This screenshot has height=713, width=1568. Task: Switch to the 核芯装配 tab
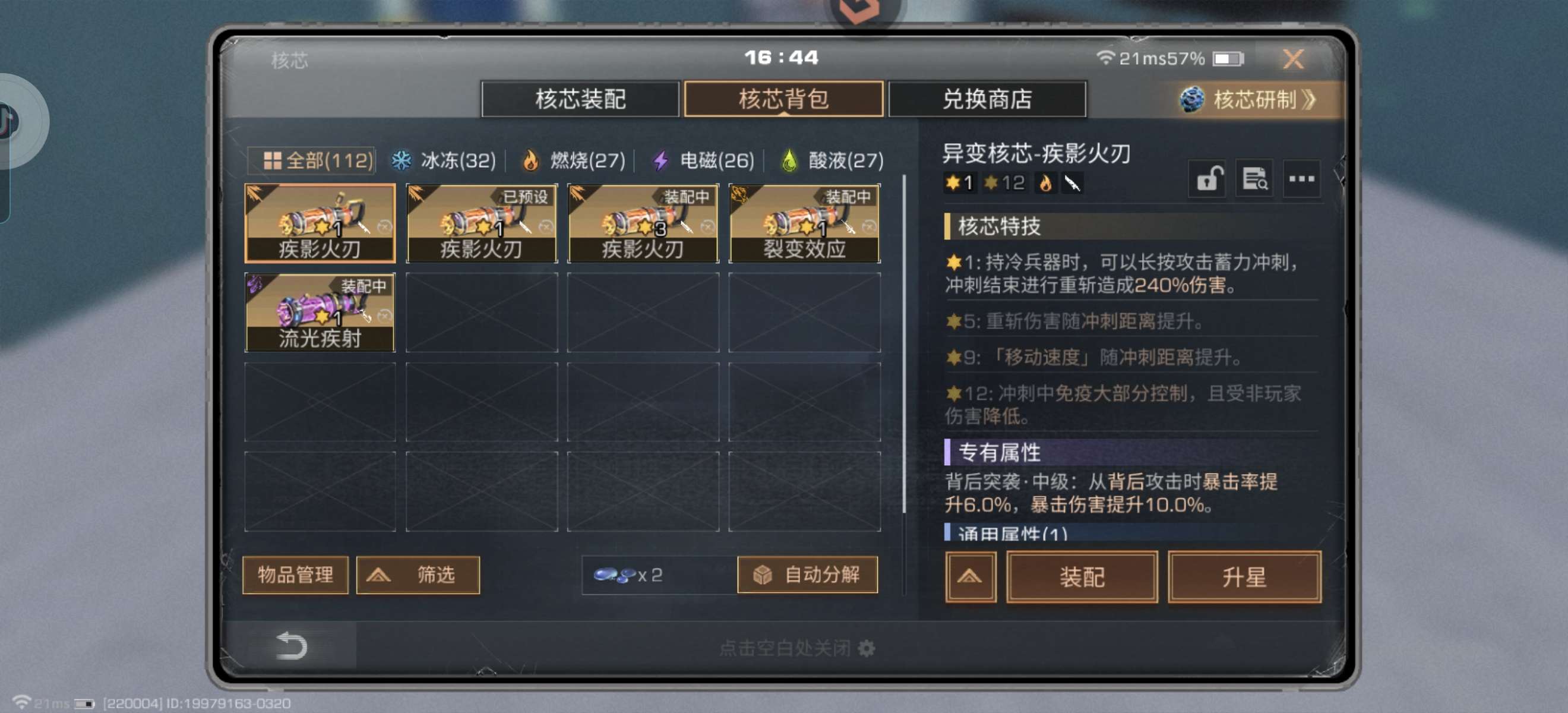(x=580, y=99)
